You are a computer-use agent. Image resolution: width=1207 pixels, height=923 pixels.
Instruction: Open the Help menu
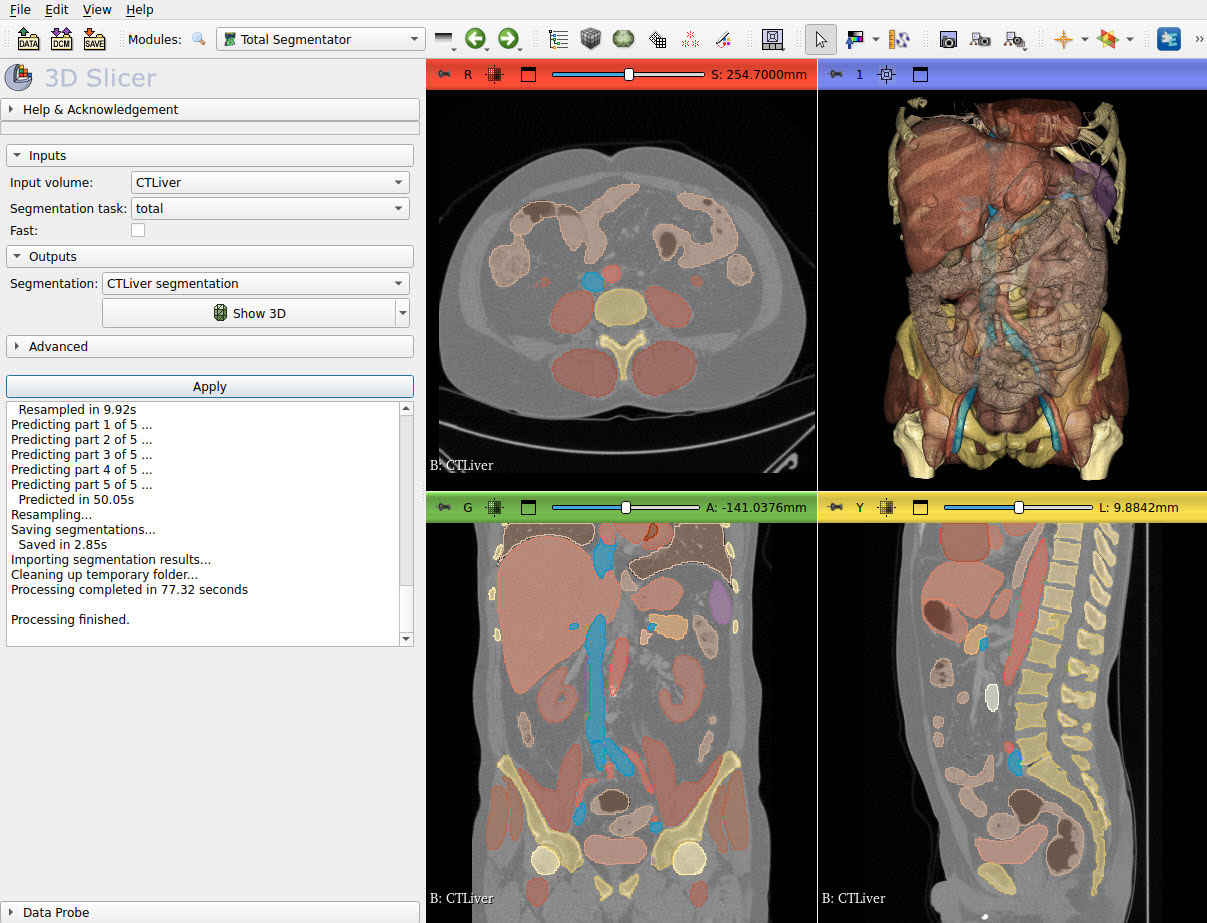(x=139, y=10)
